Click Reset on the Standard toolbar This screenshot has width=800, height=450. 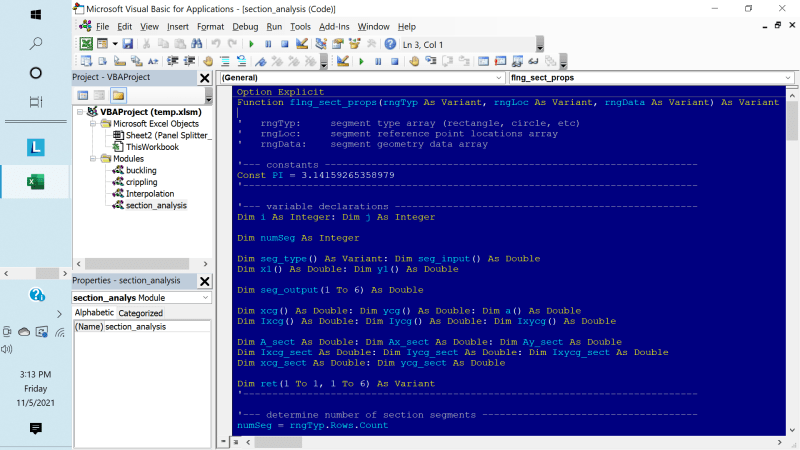285,44
